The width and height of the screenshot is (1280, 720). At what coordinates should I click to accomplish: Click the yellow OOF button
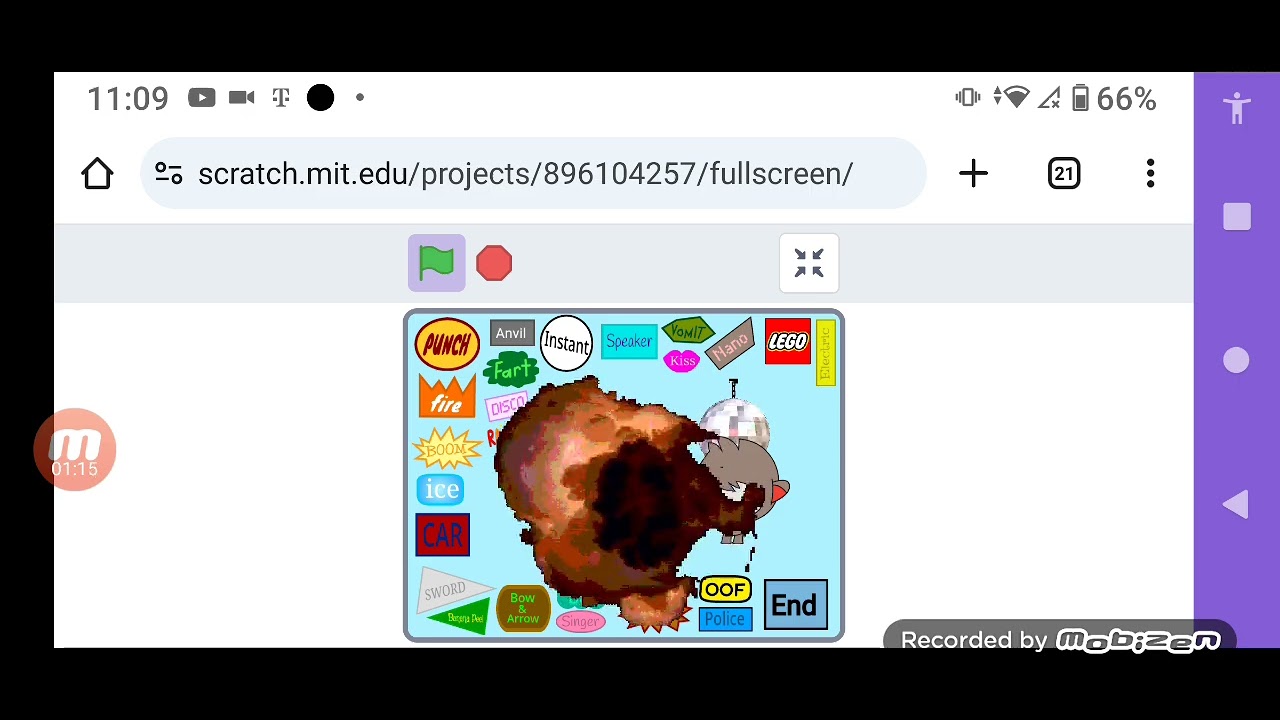[x=725, y=590]
